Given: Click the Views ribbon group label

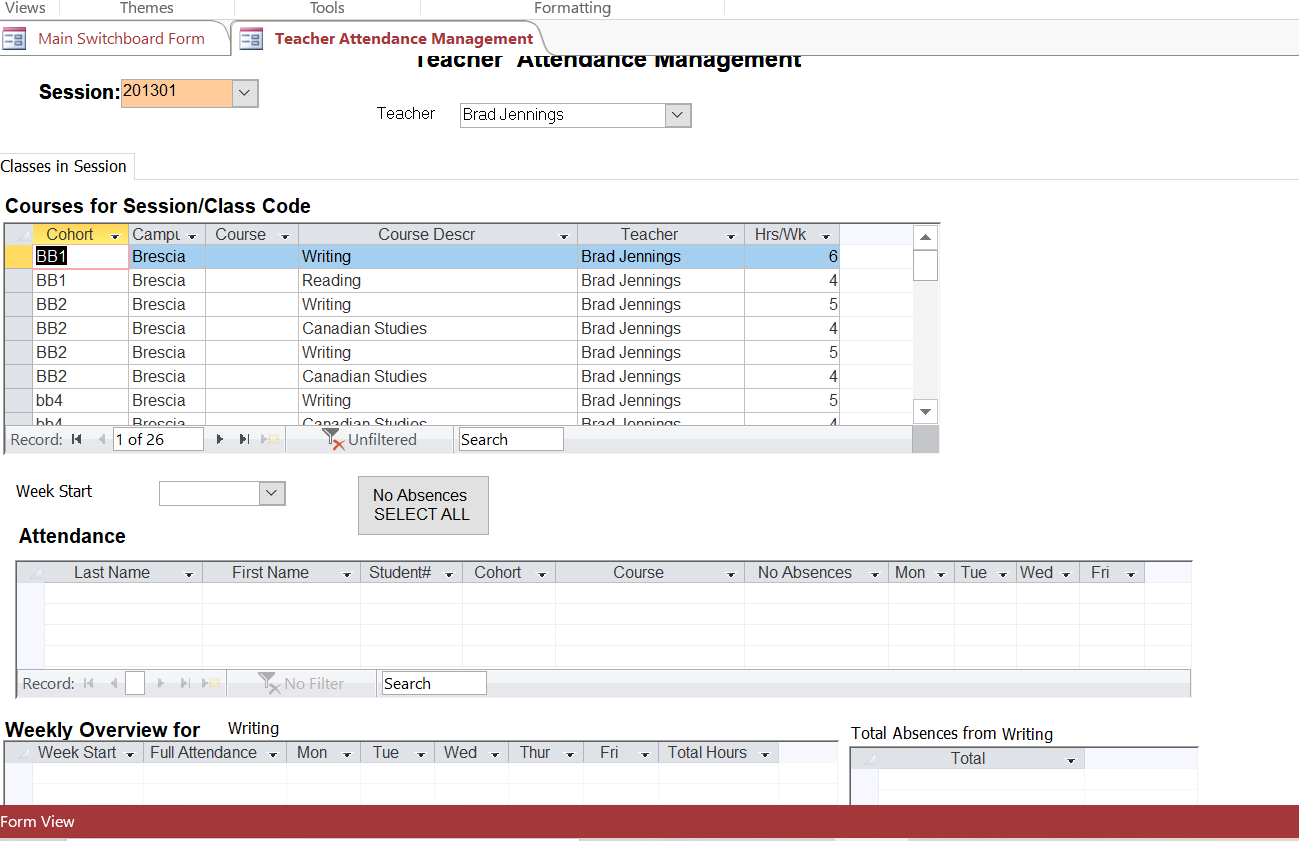Looking at the screenshot, I should [23, 8].
